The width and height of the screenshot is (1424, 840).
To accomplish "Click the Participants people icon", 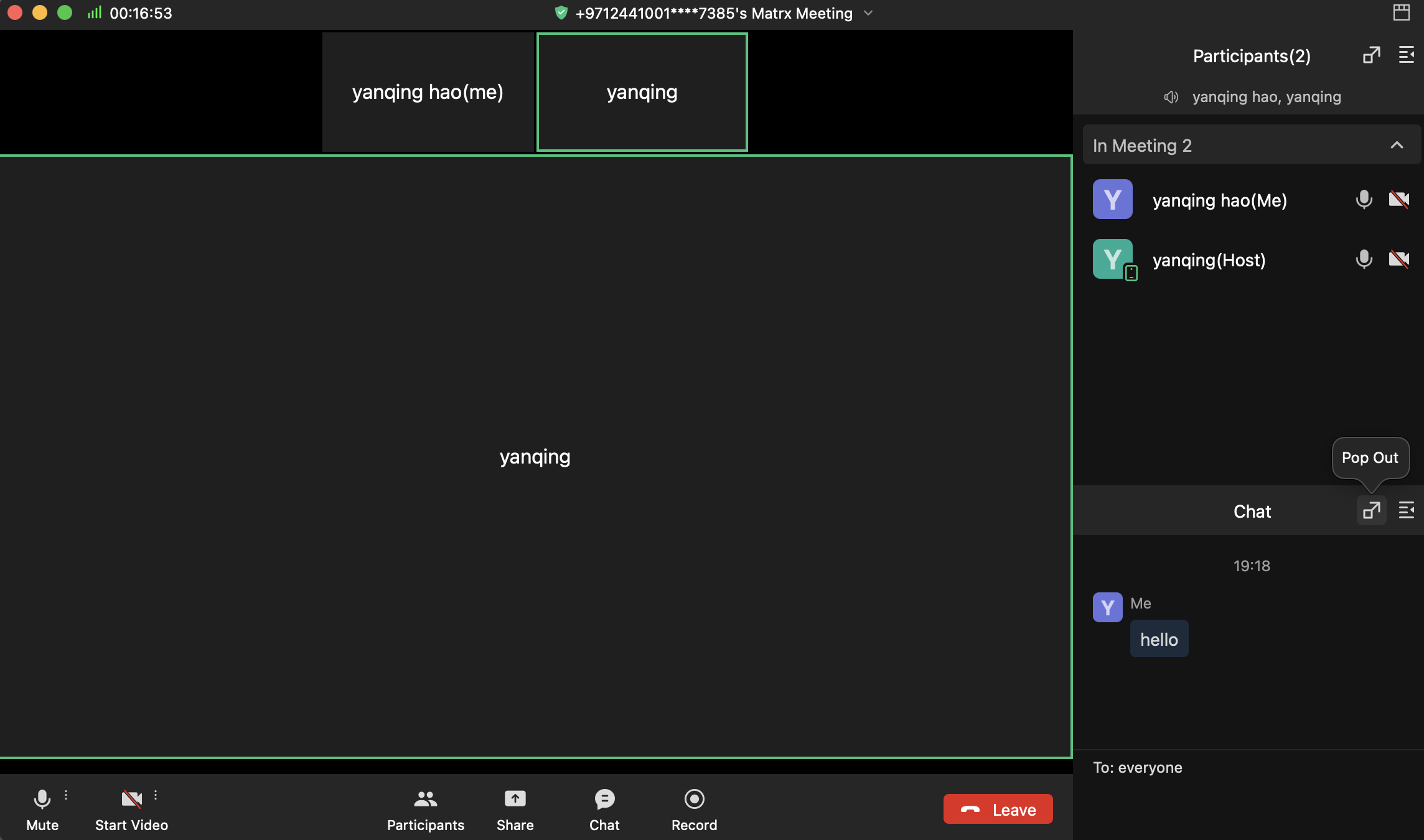I will 426,799.
